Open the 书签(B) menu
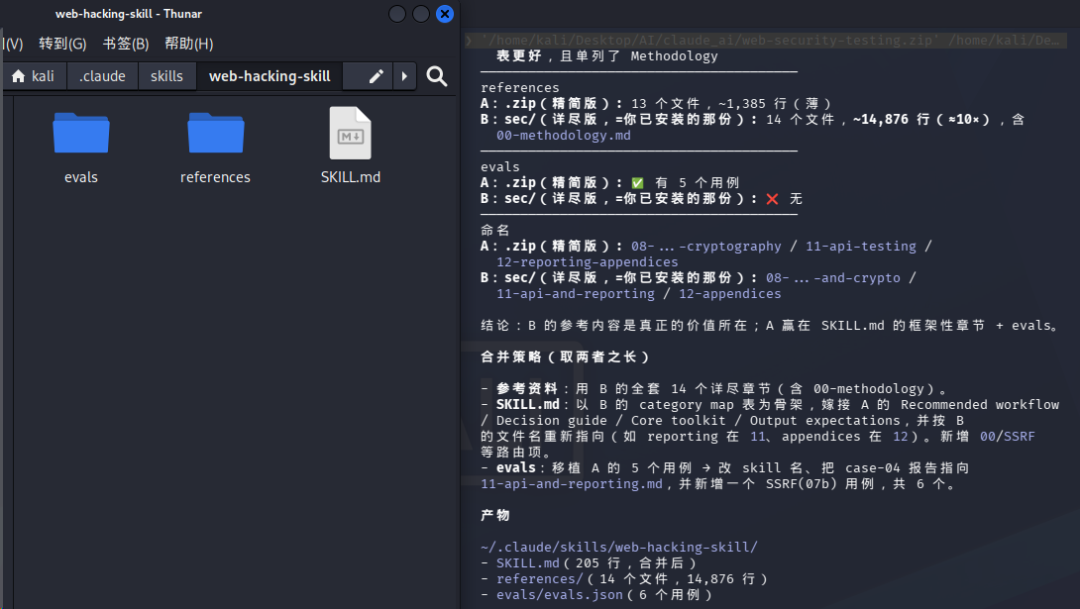 coord(125,43)
